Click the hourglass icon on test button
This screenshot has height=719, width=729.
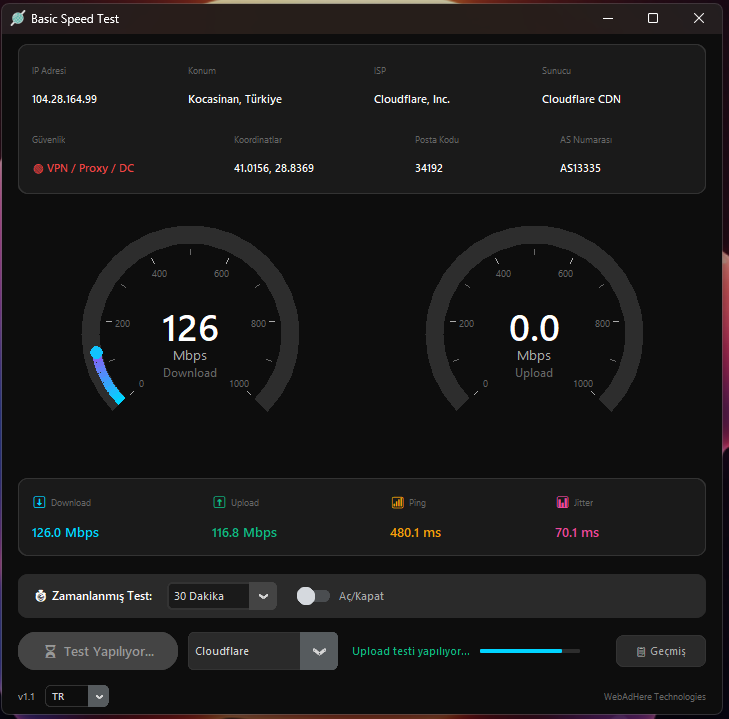(x=50, y=651)
